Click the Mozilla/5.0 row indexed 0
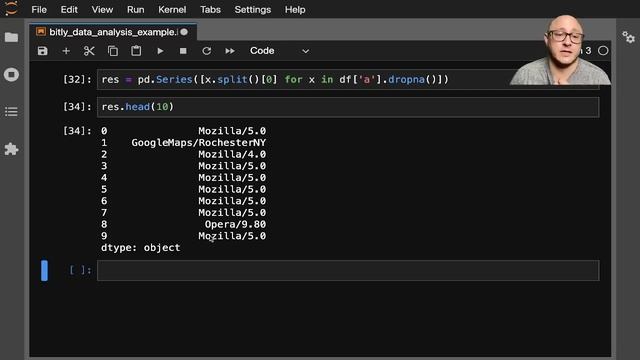 pyautogui.click(x=232, y=131)
